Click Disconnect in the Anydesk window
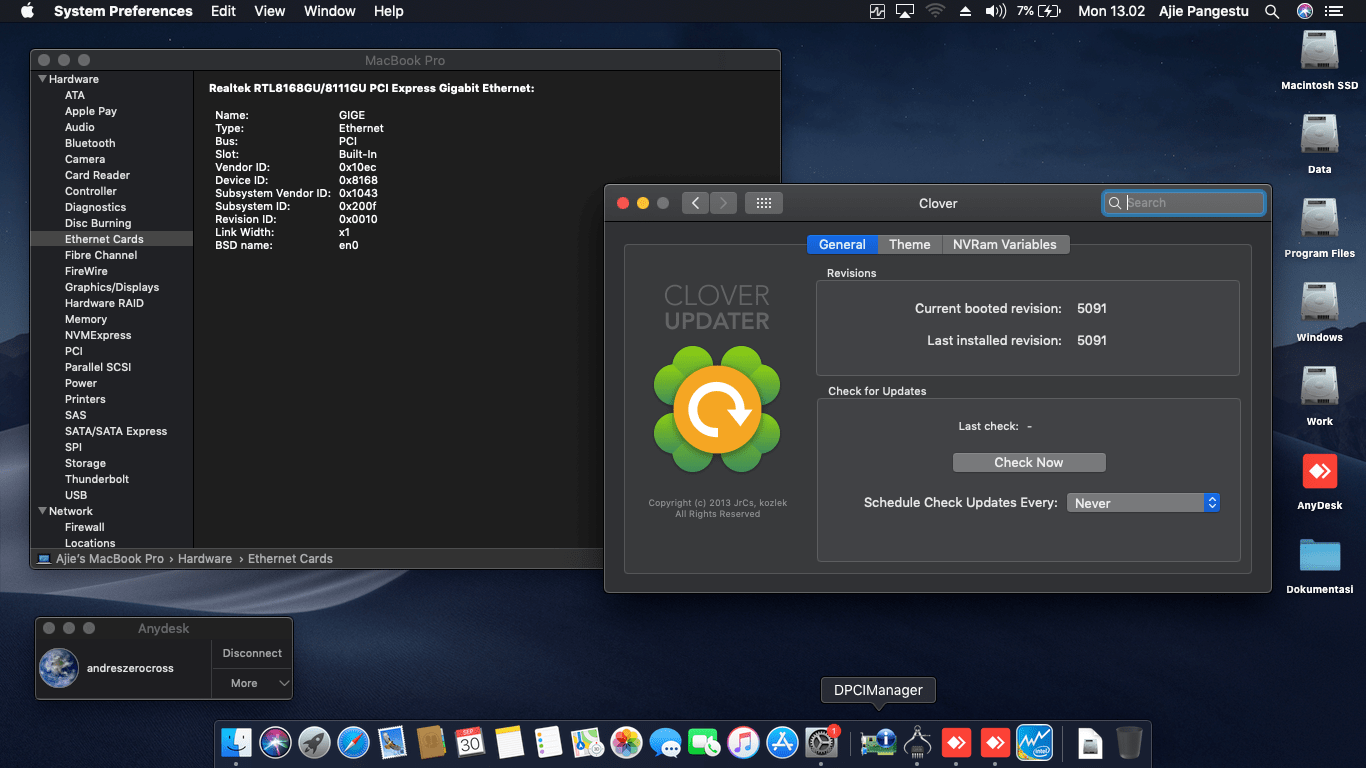This screenshot has height=768, width=1366. [252, 653]
